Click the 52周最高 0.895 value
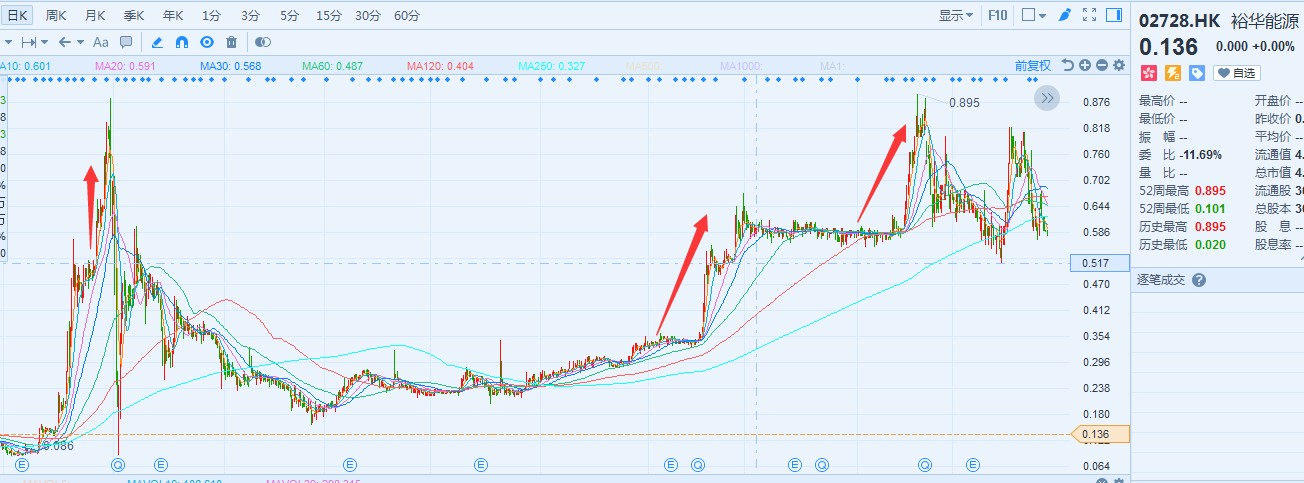 1211,190
